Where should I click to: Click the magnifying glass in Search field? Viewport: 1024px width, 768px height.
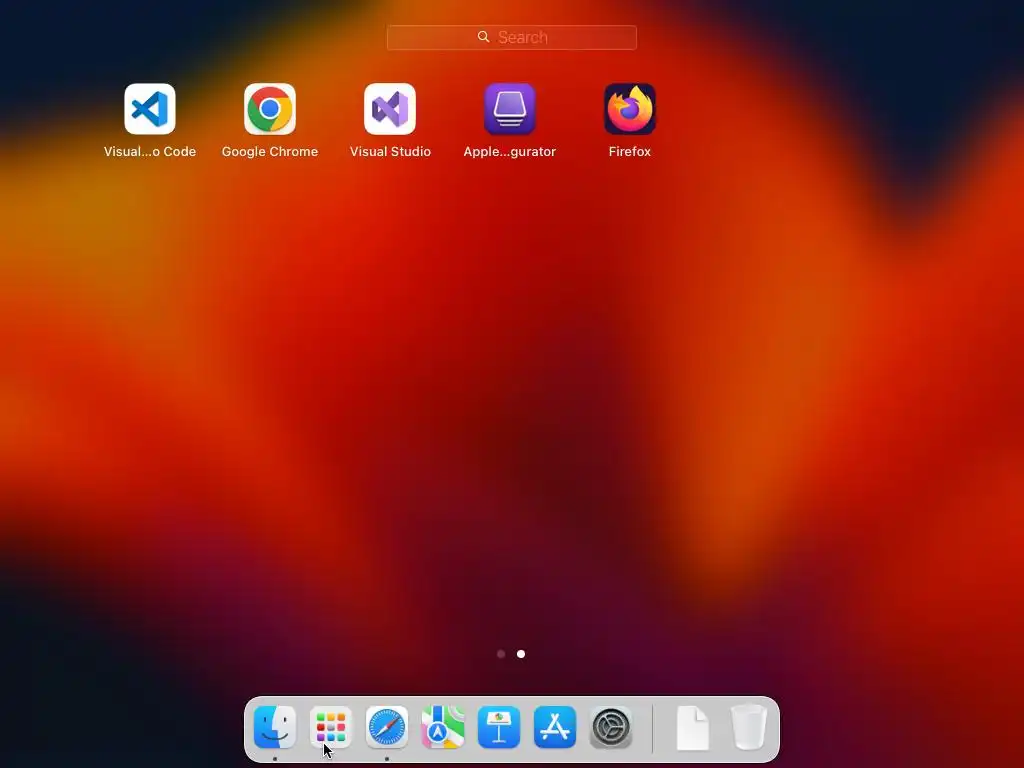pos(483,37)
